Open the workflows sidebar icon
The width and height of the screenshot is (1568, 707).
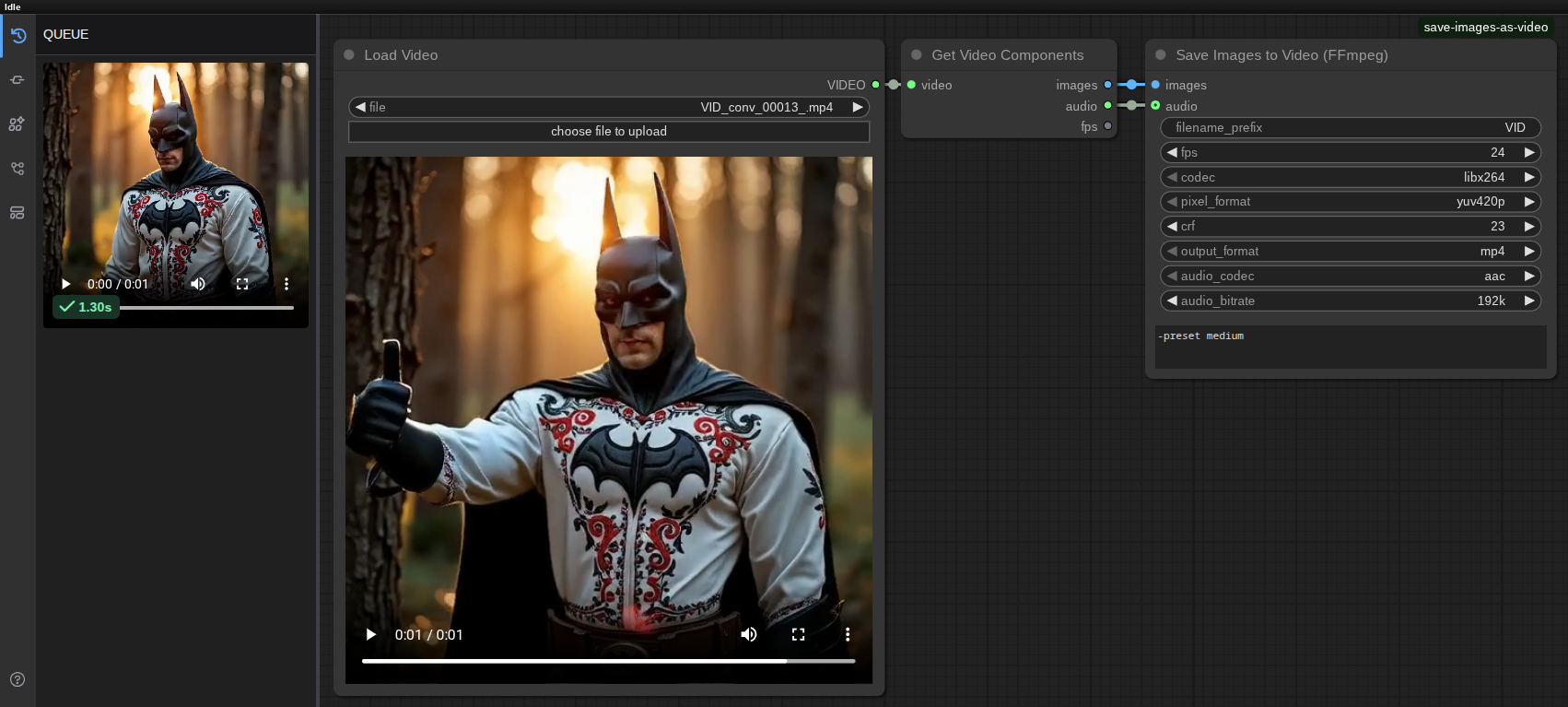pyautogui.click(x=18, y=169)
